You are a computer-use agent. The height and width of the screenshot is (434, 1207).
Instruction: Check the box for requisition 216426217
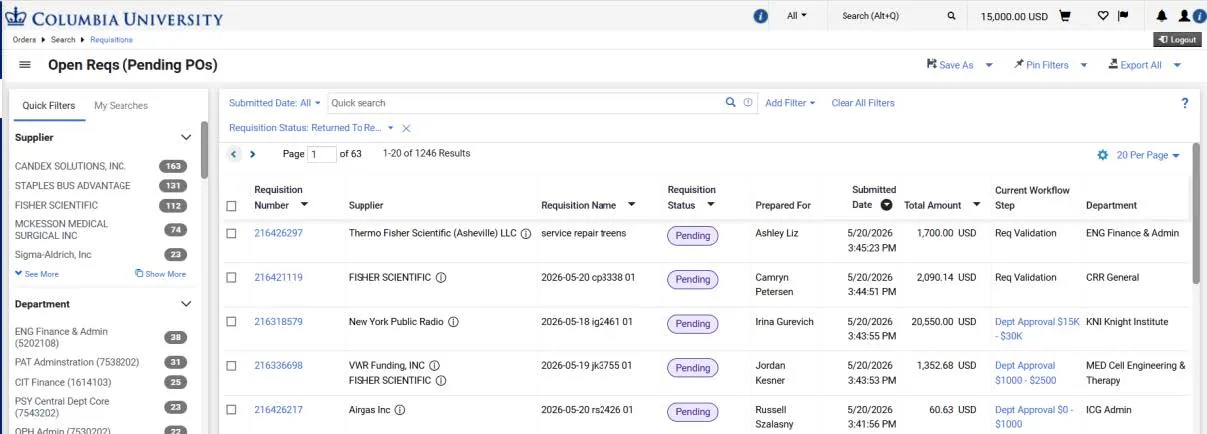[232, 409]
